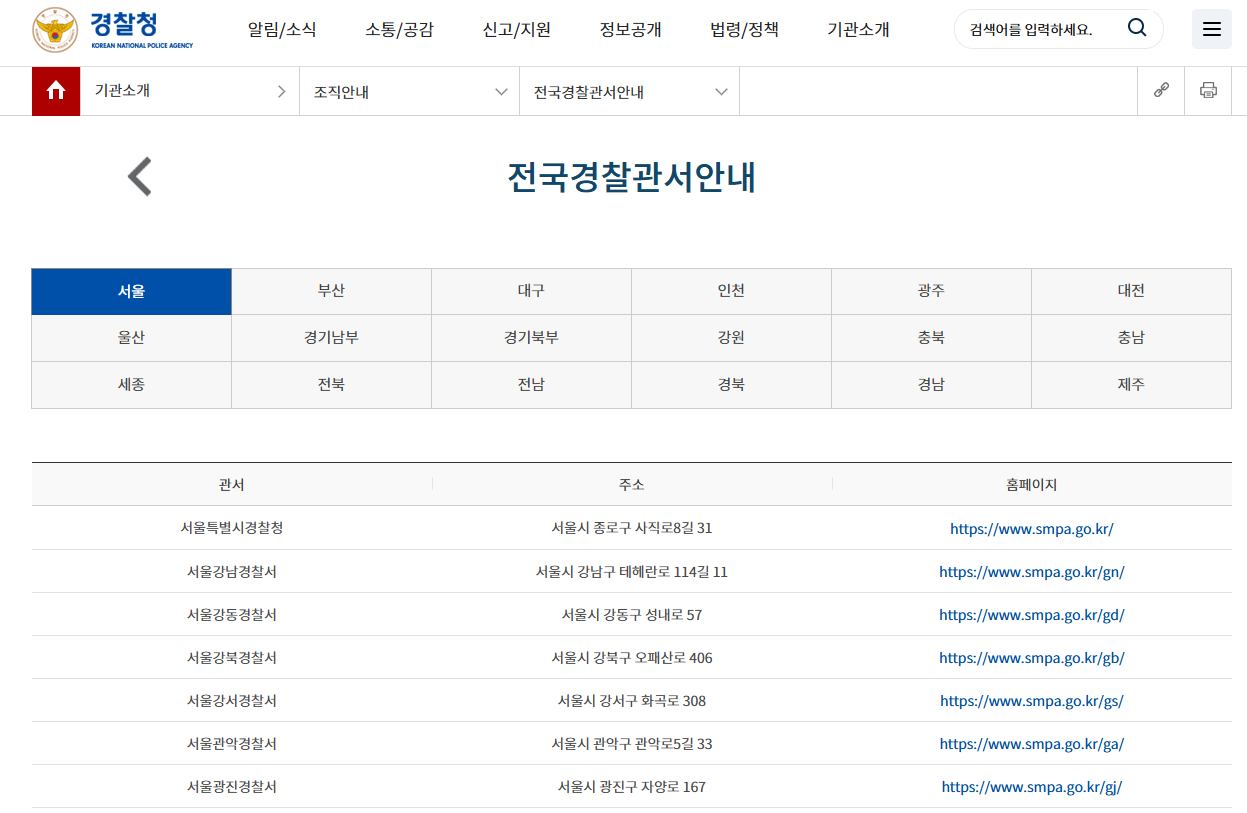1247x813 pixels.
Task: Click the red home icon in breadcrumb
Action: [x=56, y=91]
